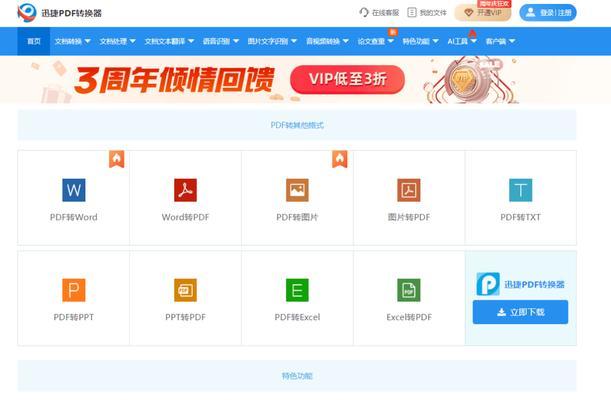Click the orange badge above 论文查重
This screenshot has height=400, width=611.
[x=392, y=32]
